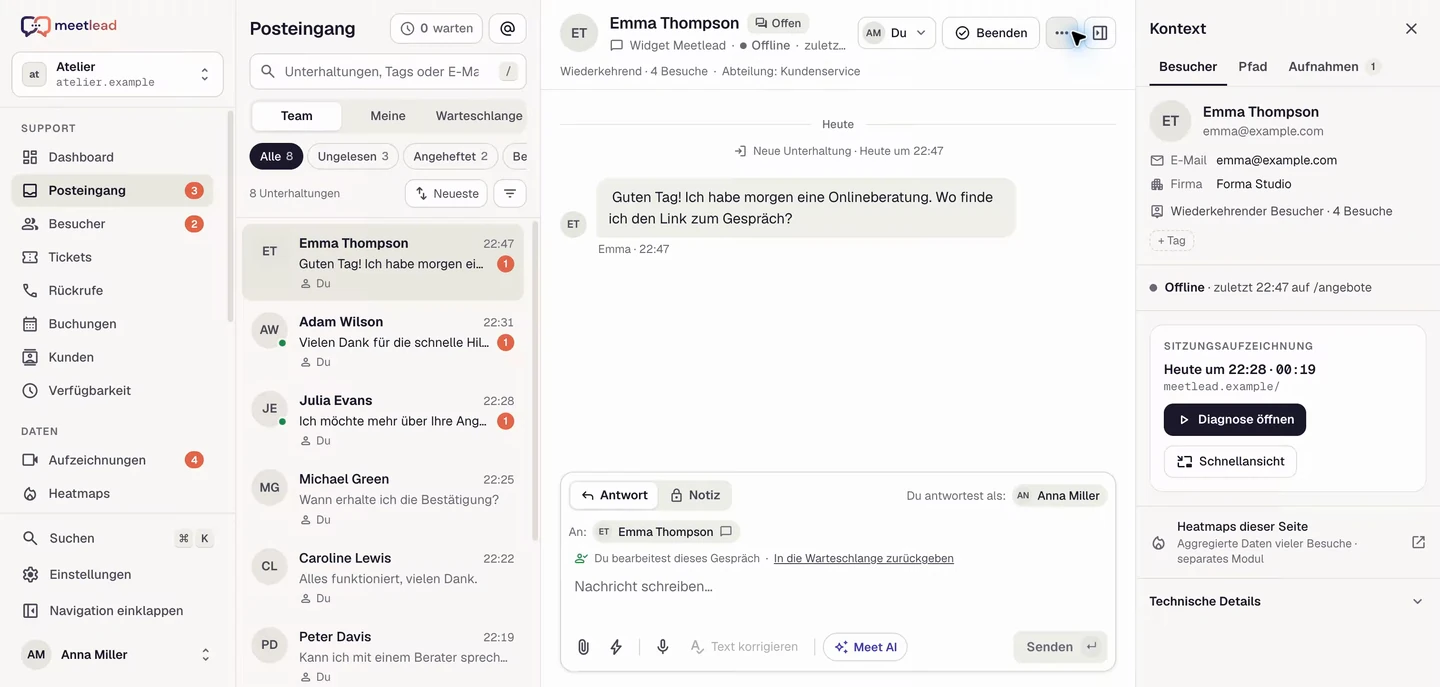Close the Kontext panel
The width and height of the screenshot is (1440, 687).
(x=1411, y=29)
